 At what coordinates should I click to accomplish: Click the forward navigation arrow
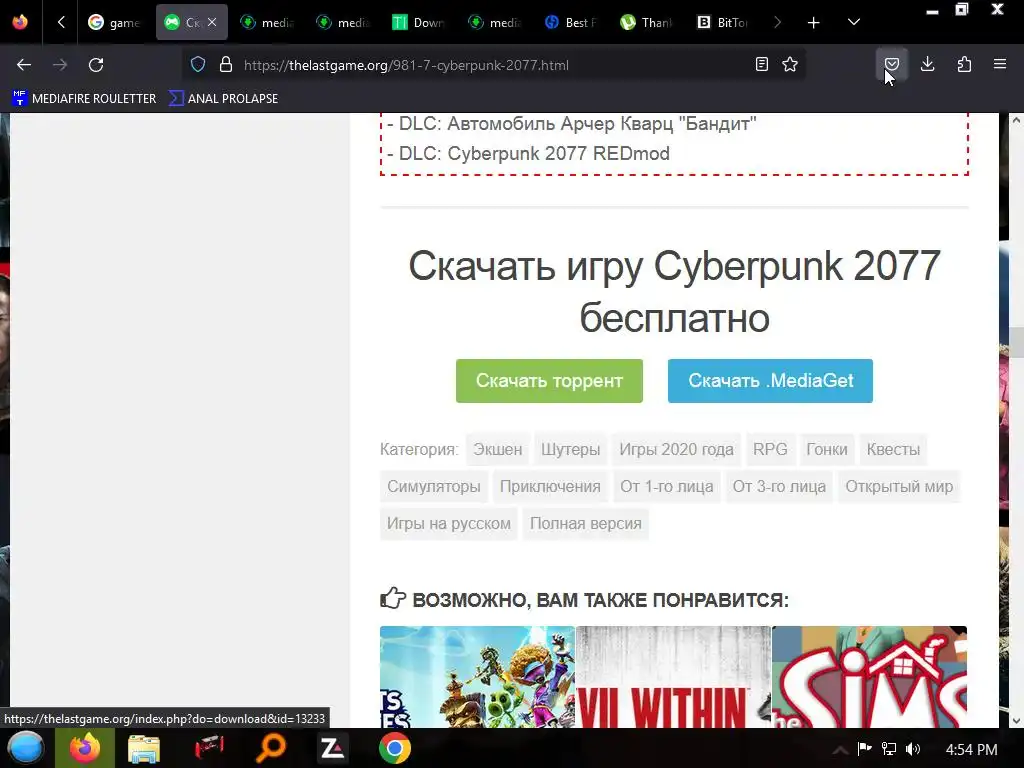tap(60, 65)
